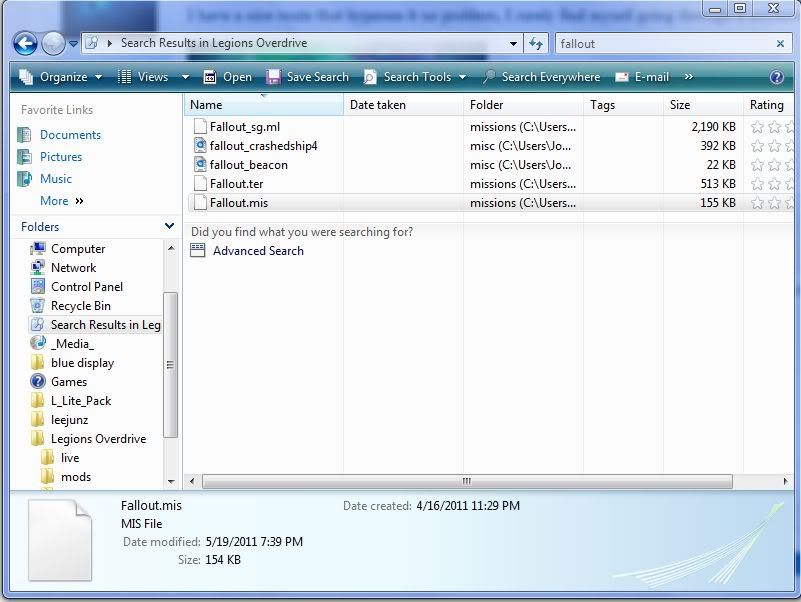
Task: Click the horizontal scrollbar in file list
Action: pos(467,481)
